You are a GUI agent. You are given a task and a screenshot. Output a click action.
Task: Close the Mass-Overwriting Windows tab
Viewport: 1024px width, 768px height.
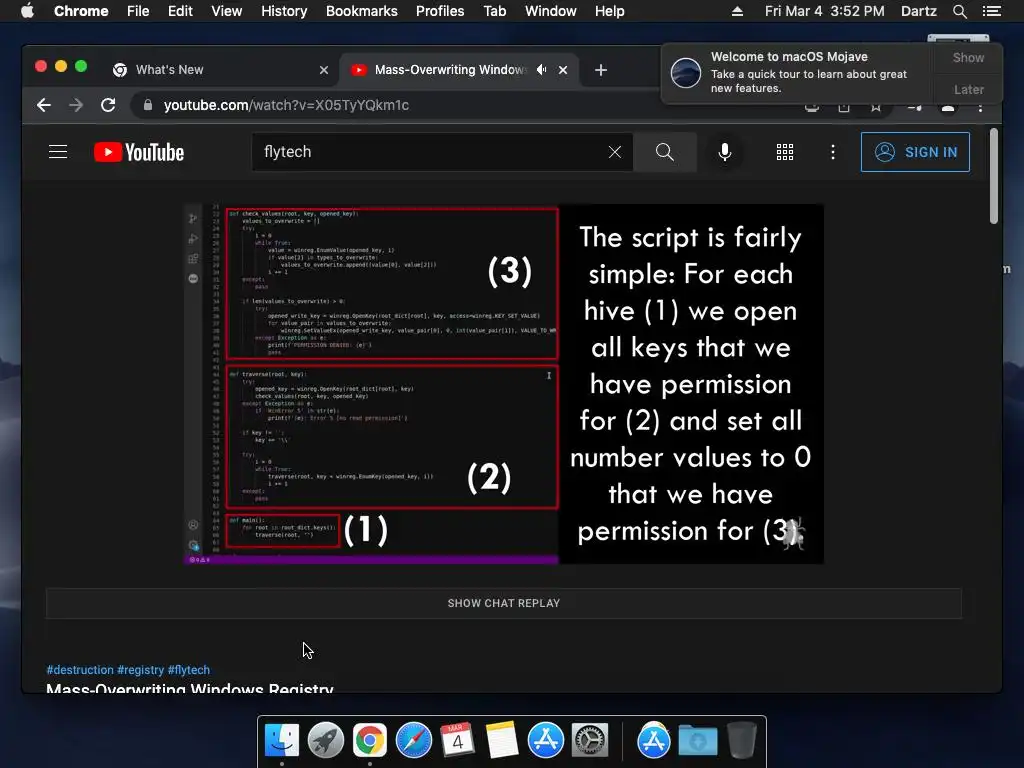[x=563, y=70]
